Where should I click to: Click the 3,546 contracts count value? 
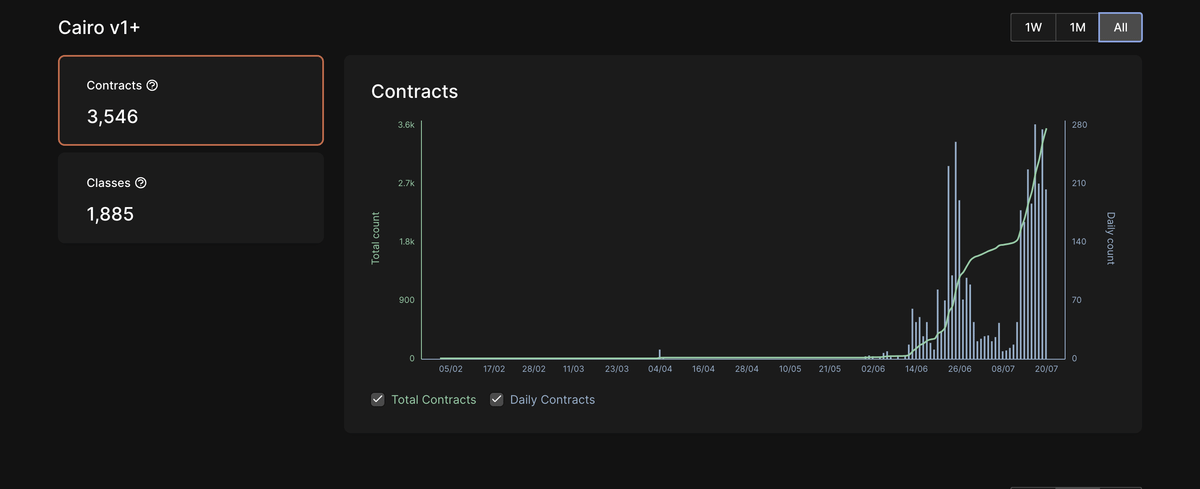click(x=112, y=117)
